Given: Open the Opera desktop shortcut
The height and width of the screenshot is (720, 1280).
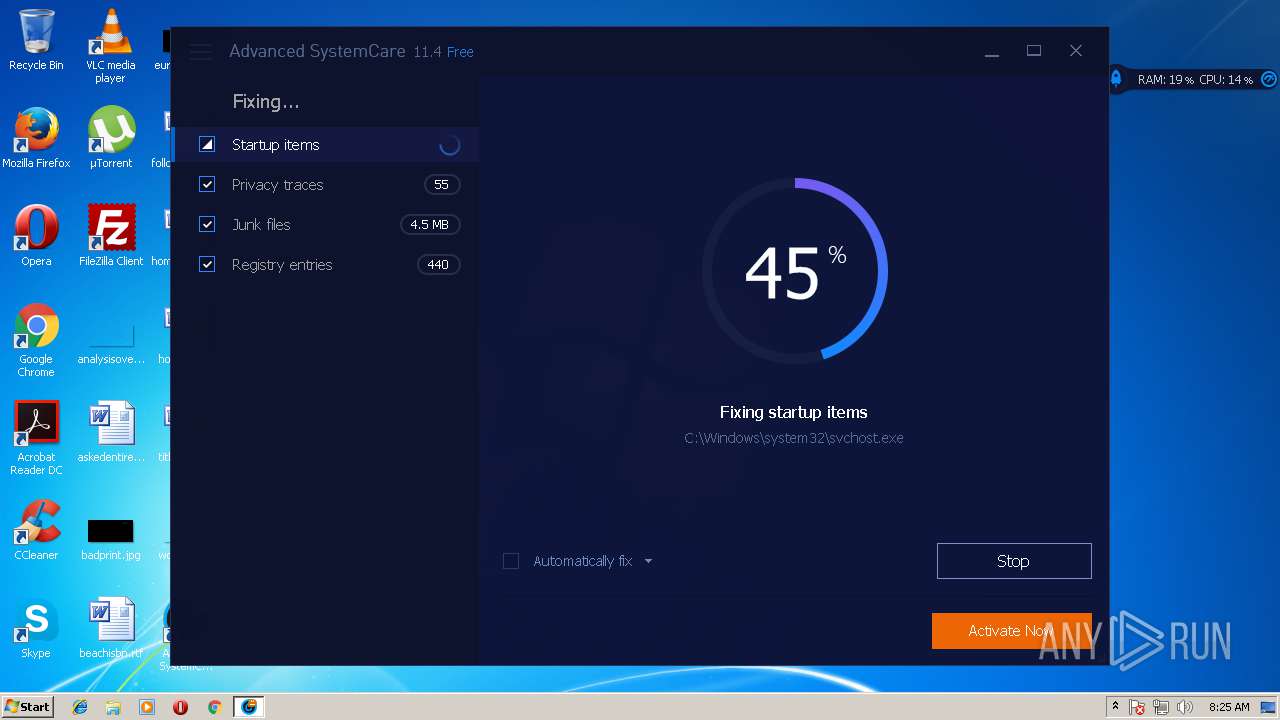Looking at the screenshot, I should tap(36, 236).
